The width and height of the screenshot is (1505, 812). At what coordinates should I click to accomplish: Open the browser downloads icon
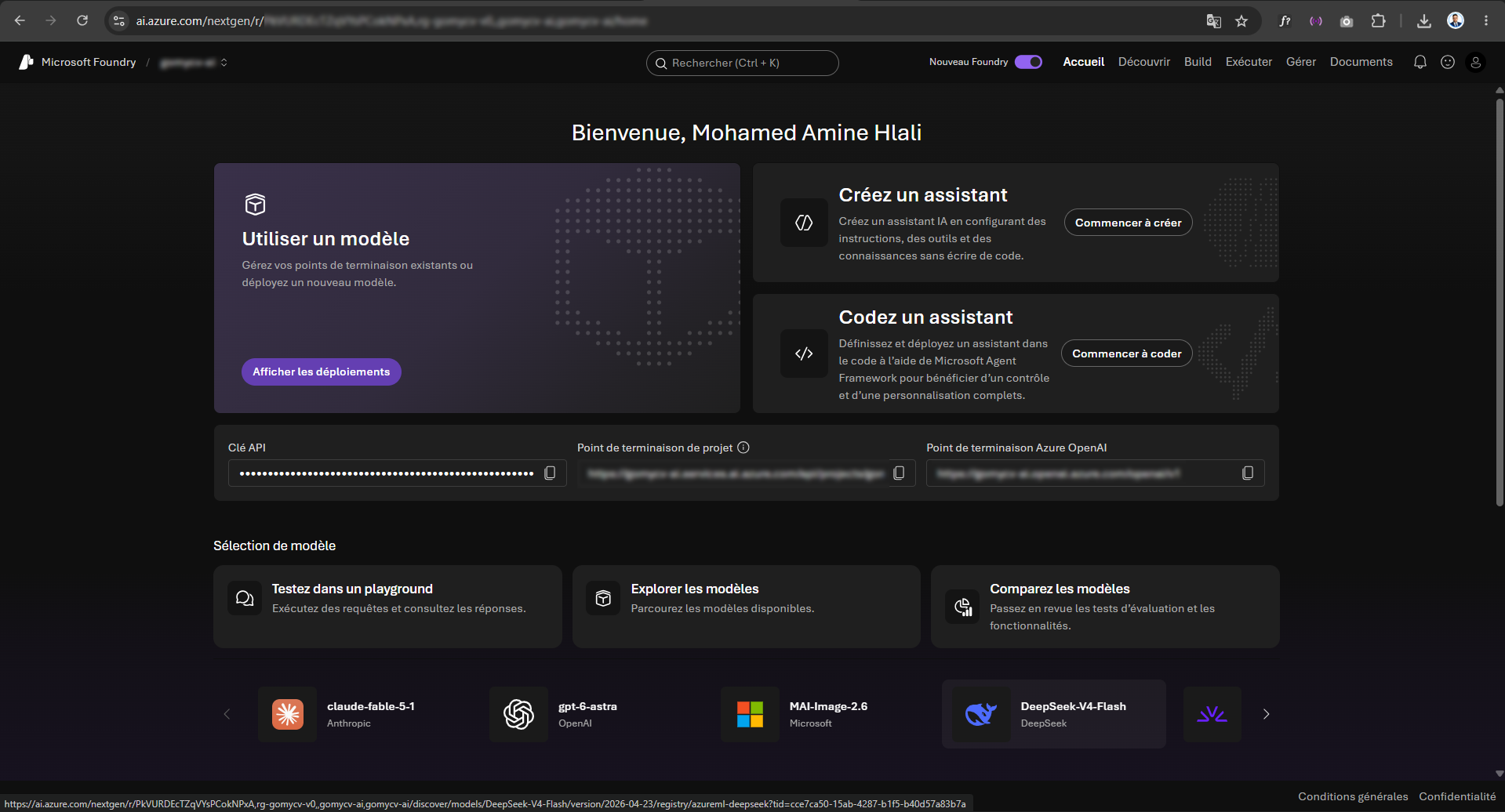(x=1424, y=21)
